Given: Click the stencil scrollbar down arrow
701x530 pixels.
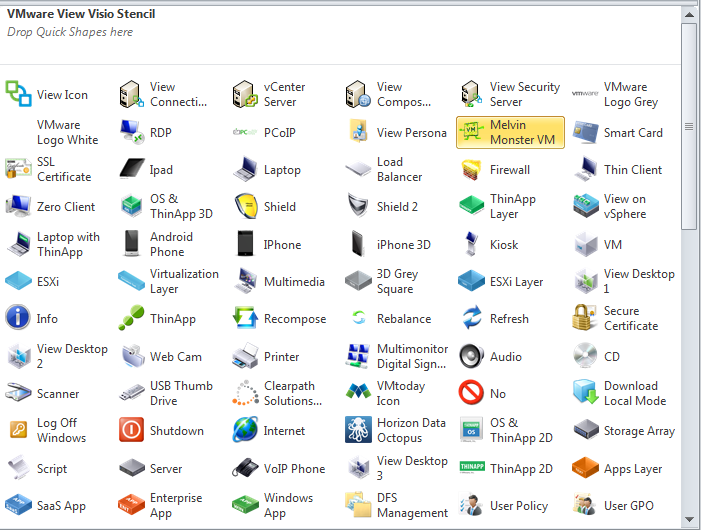Looking at the screenshot, I should tap(689, 519).
